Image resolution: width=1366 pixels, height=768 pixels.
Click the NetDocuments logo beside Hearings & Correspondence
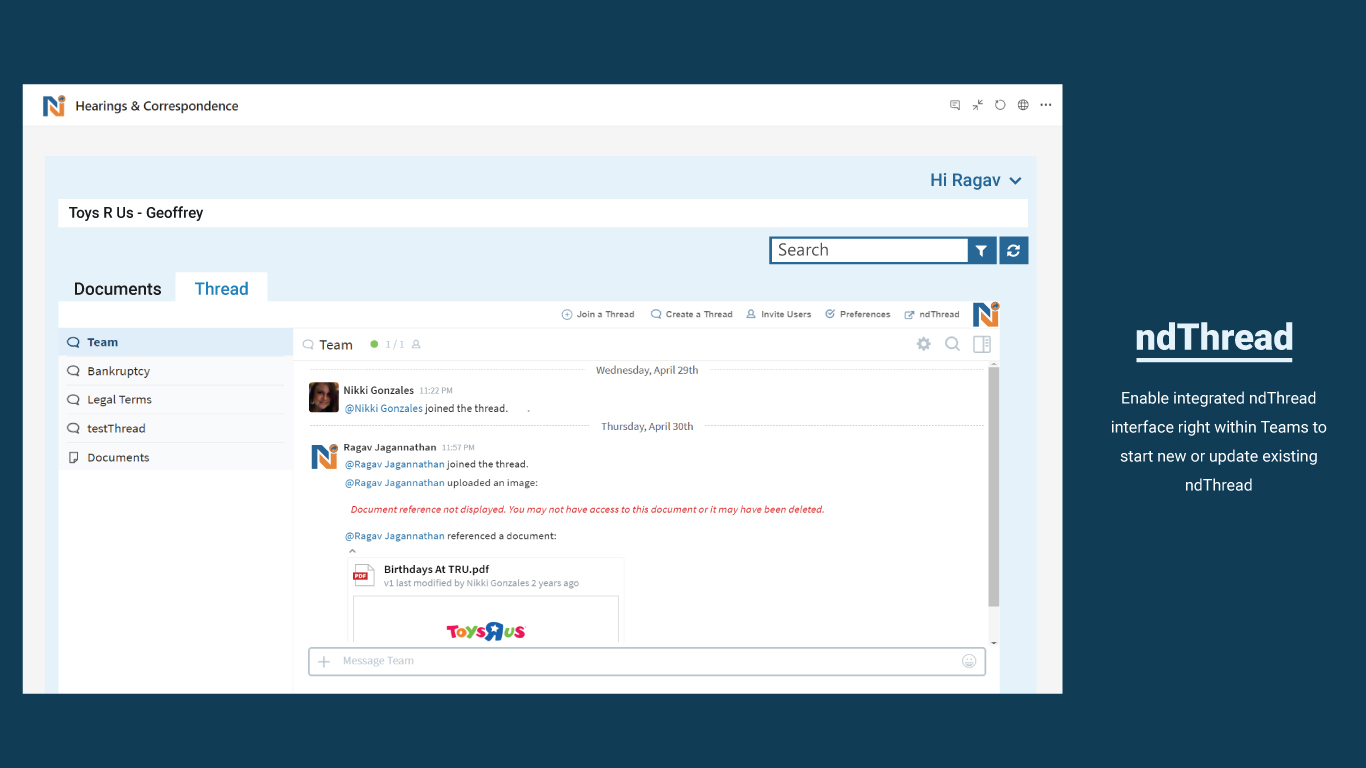point(54,106)
